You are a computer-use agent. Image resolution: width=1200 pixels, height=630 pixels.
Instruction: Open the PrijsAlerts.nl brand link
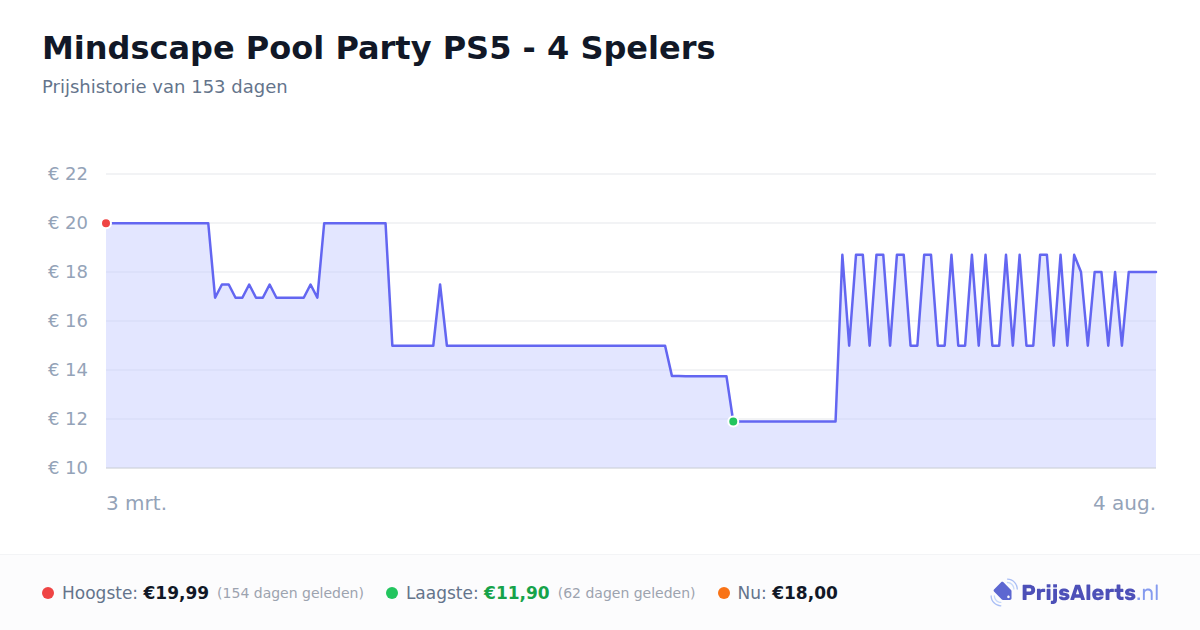coord(1075,593)
